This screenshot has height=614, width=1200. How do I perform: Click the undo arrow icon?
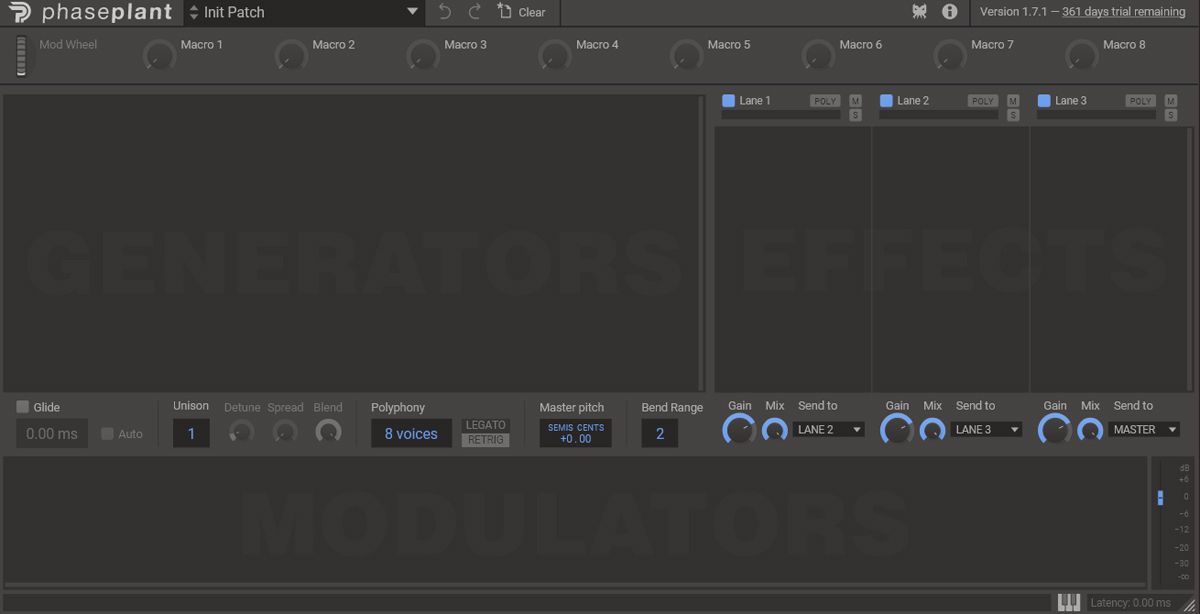tap(446, 12)
